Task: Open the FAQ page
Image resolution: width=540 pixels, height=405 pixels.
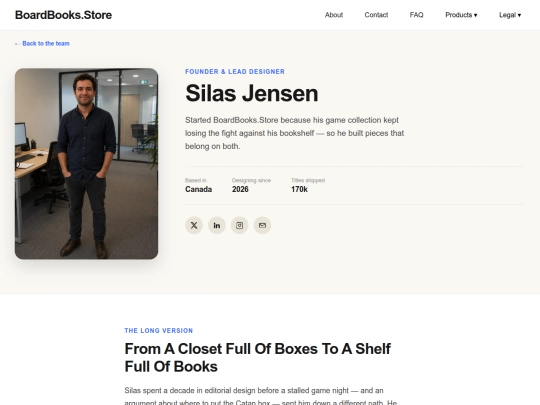Action: click(x=416, y=15)
